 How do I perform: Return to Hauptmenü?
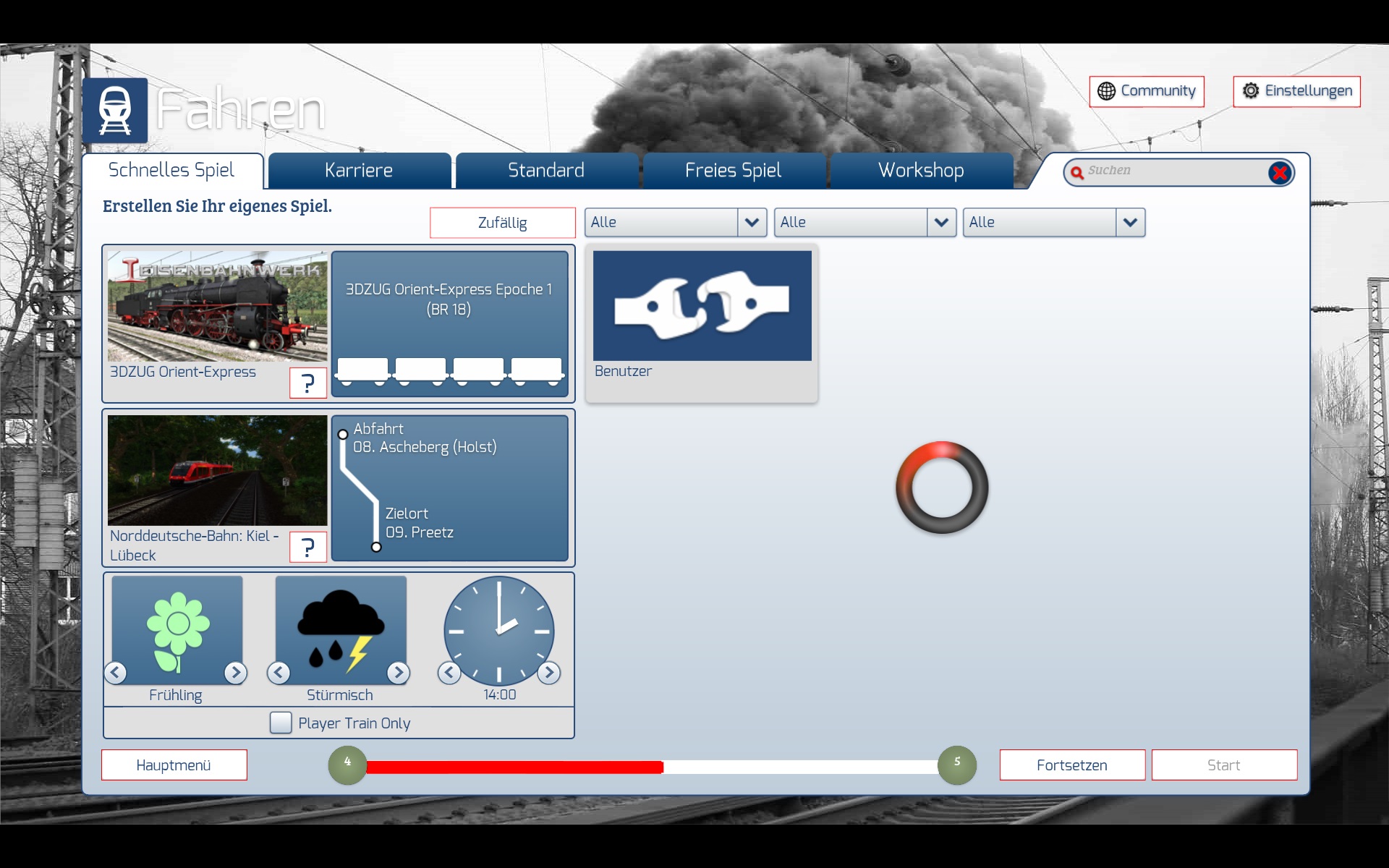(174, 765)
